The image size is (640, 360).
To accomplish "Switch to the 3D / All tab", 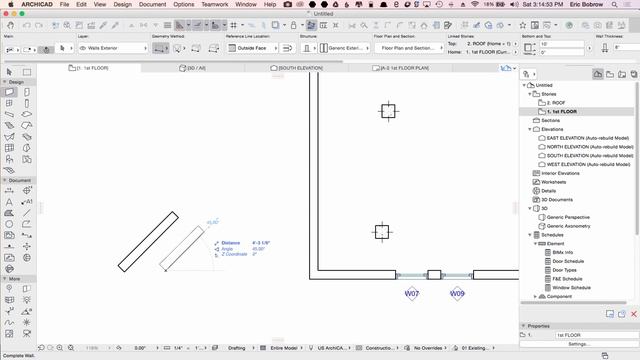I will point(192,68).
